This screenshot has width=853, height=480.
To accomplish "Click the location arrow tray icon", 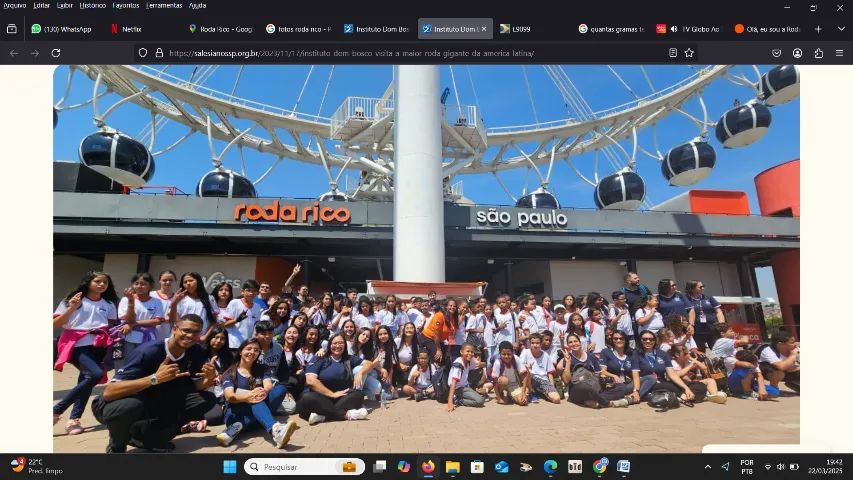I will [725, 467].
